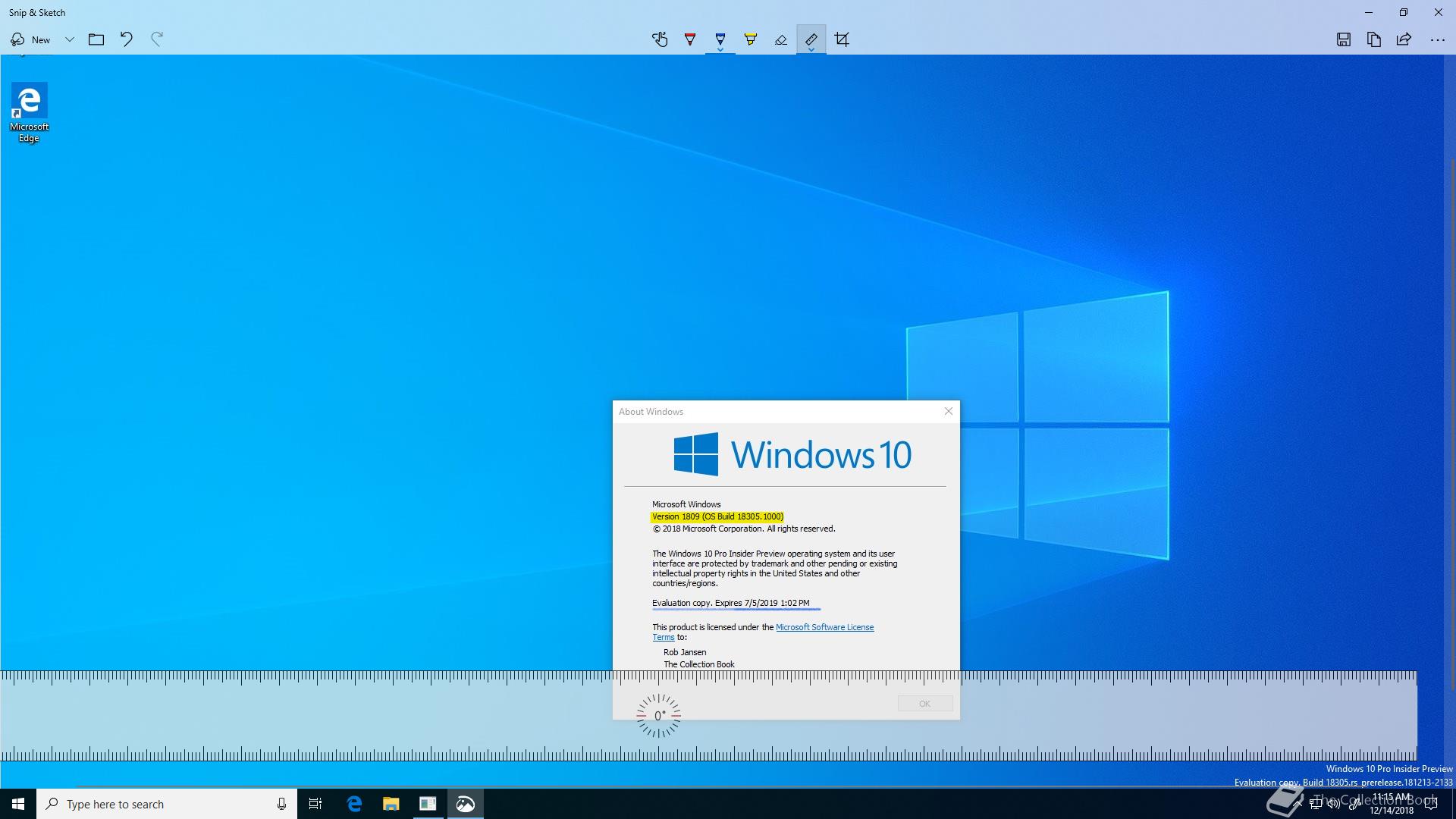Share the snip

1404,39
